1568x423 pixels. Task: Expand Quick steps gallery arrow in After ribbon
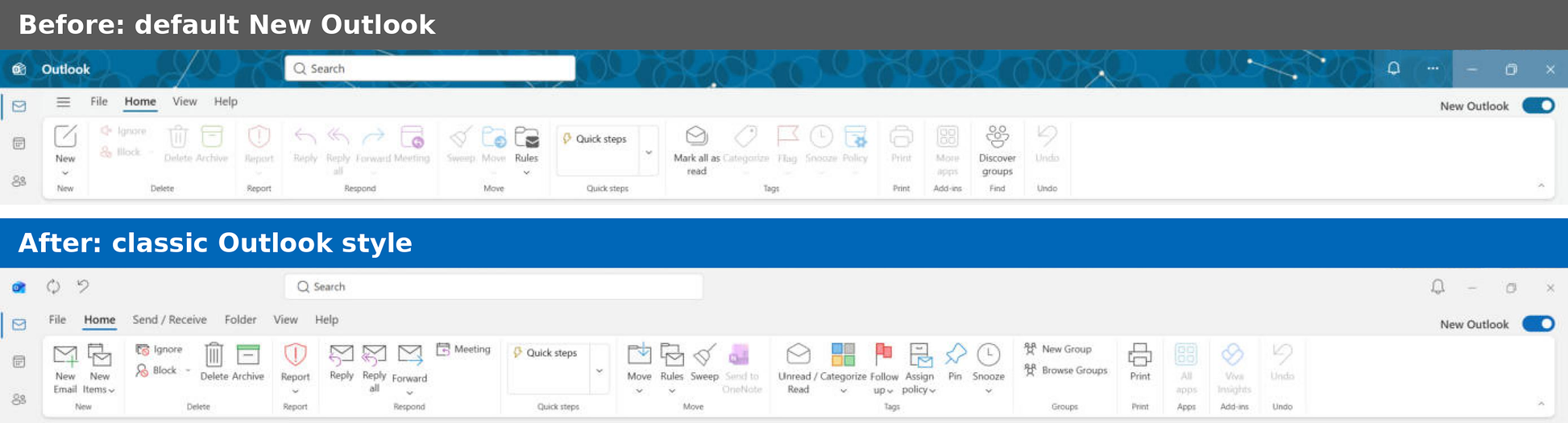[x=599, y=370]
